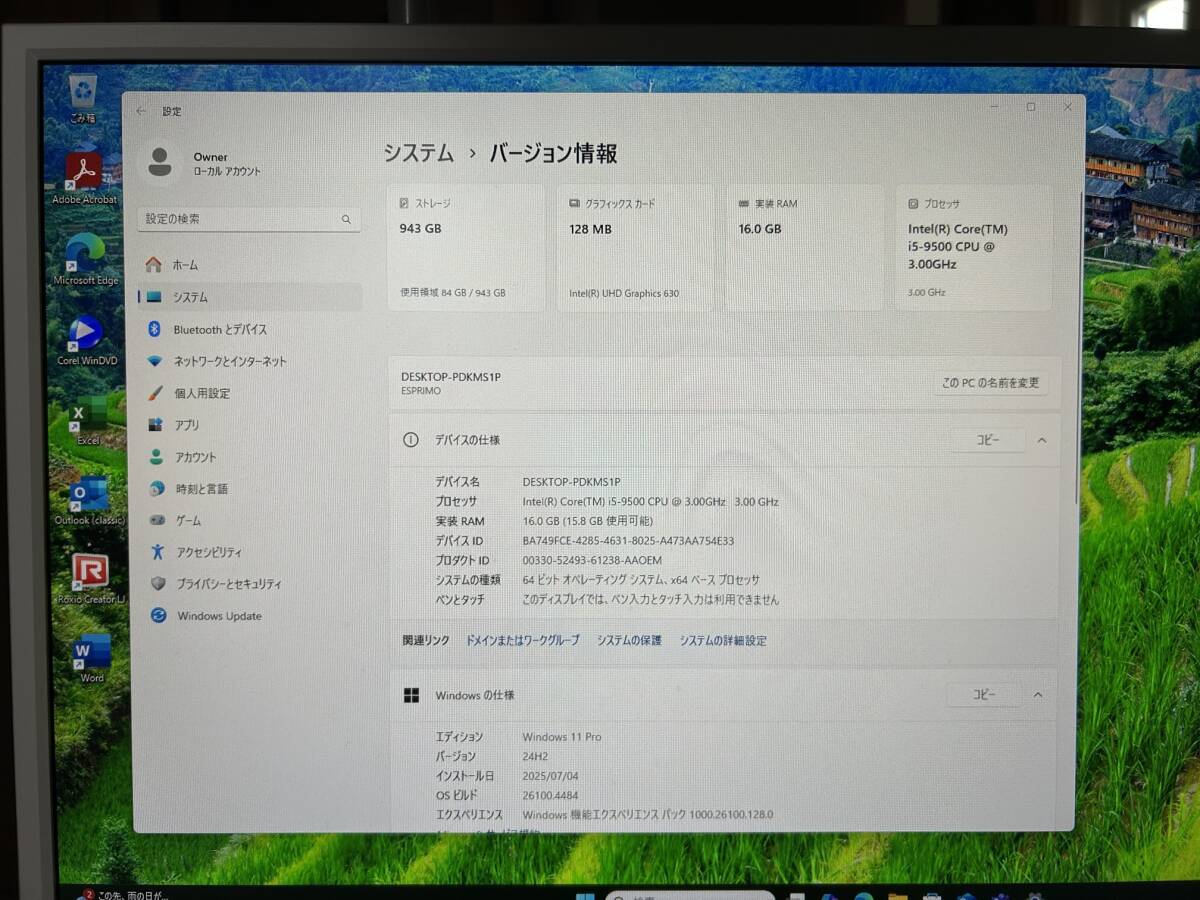Open Apps settings

pyautogui.click(x=250, y=425)
